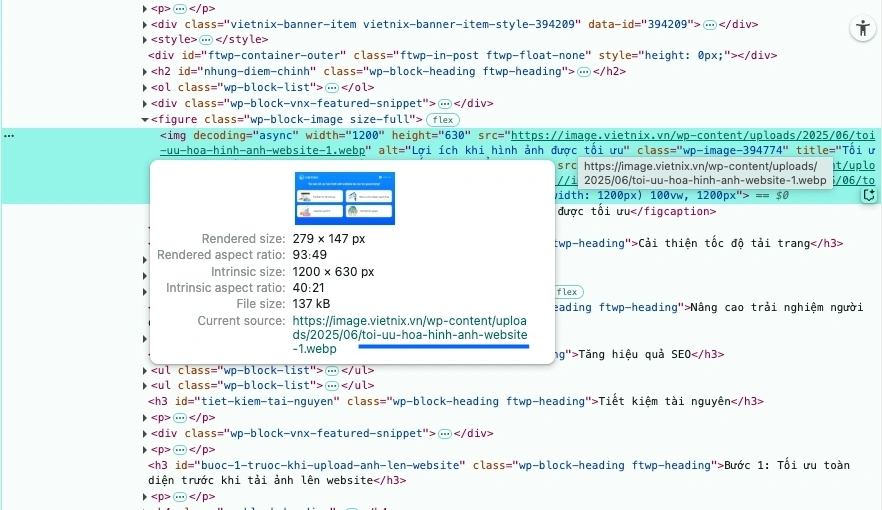Expand the ol wp-block-list node
The width and height of the screenshot is (882, 510).
pyautogui.click(x=145, y=87)
